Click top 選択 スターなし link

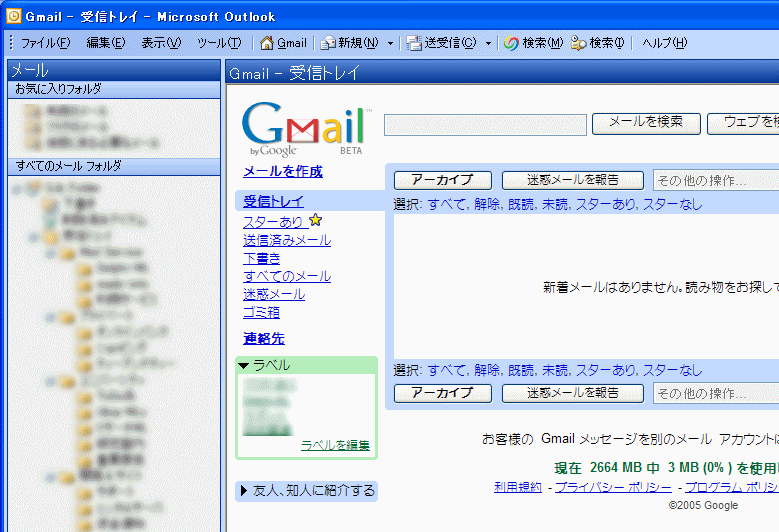673,205
